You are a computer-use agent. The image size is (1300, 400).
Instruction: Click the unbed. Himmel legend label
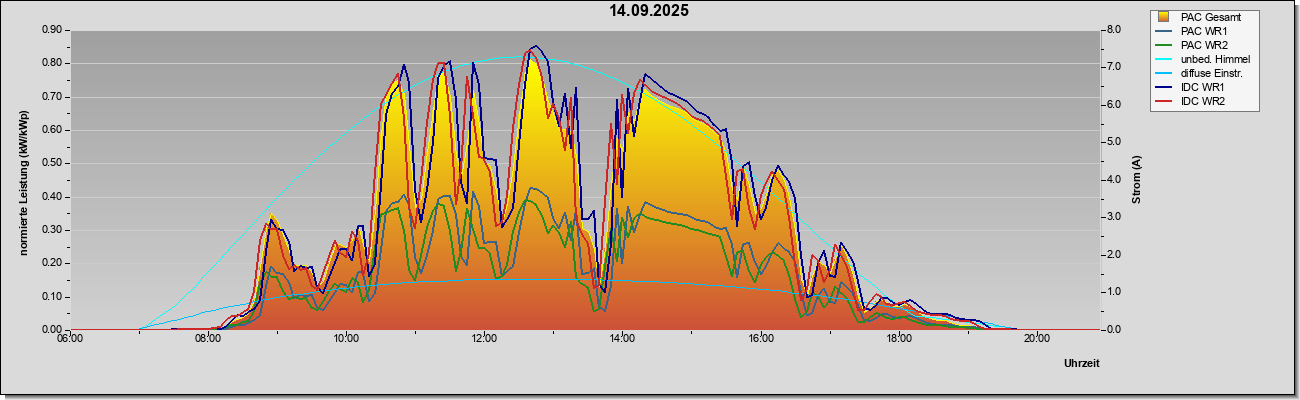[x=1215, y=59]
